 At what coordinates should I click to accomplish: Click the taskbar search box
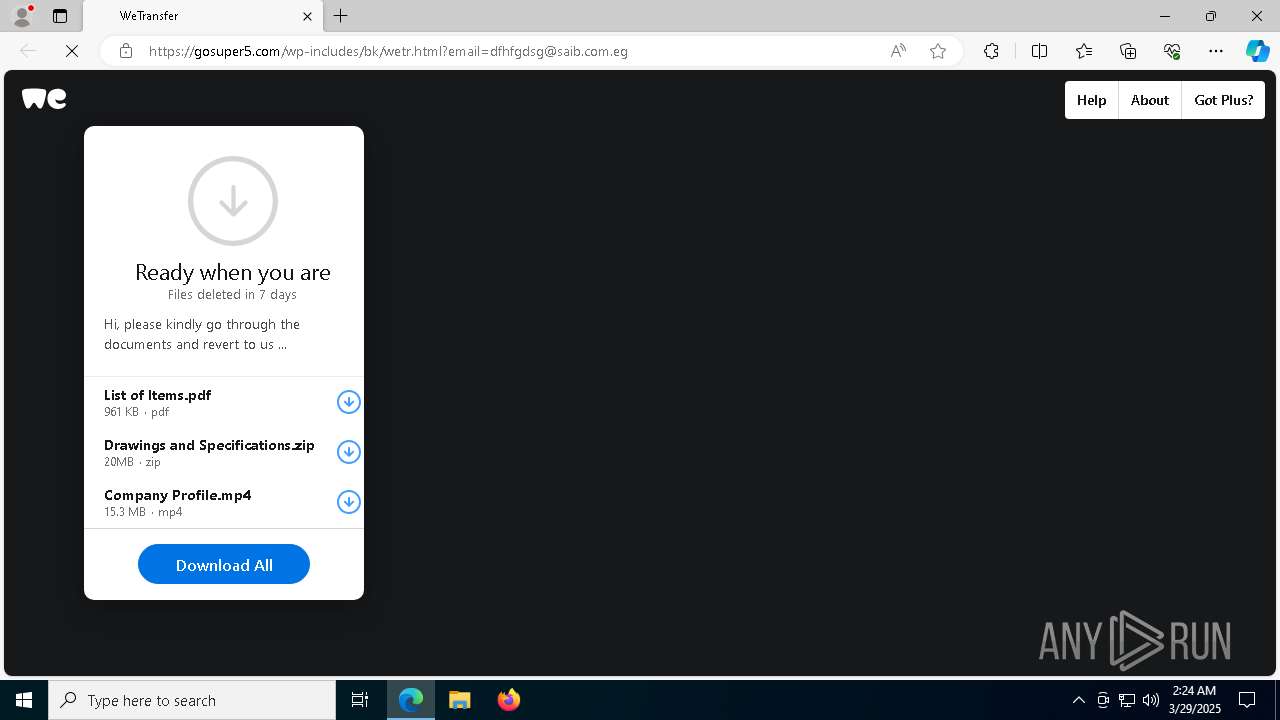coord(192,700)
